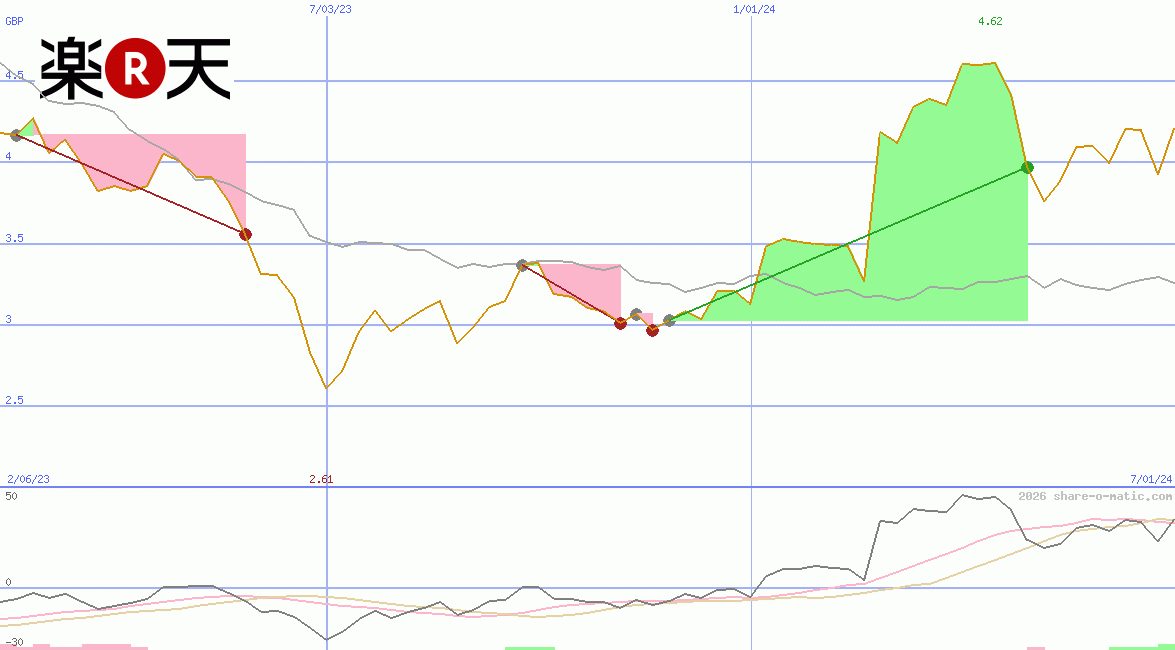Click the red marker near the 3.0 price level

pyautogui.click(x=620, y=321)
